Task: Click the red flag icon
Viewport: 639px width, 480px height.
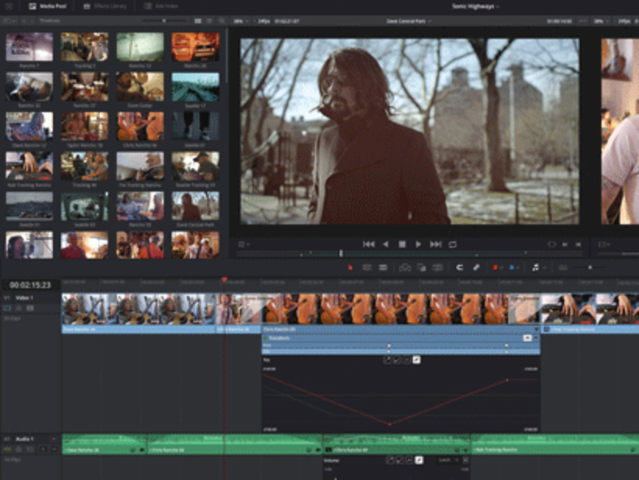Action: [x=495, y=267]
